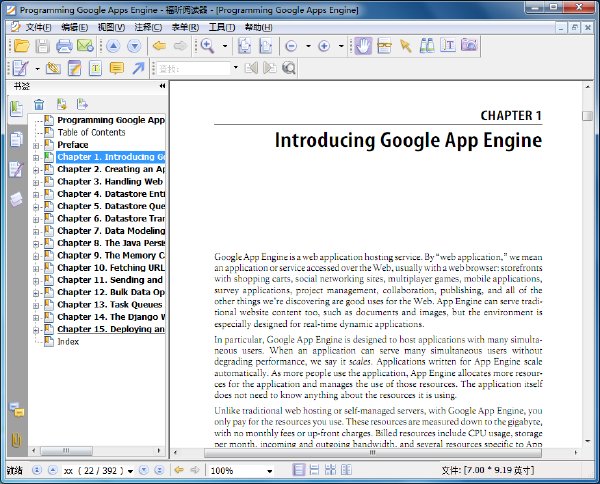Image resolution: width=600 pixels, height=484 pixels.
Task: Collapse the bookmarks panel with double arrow
Action: [162, 86]
